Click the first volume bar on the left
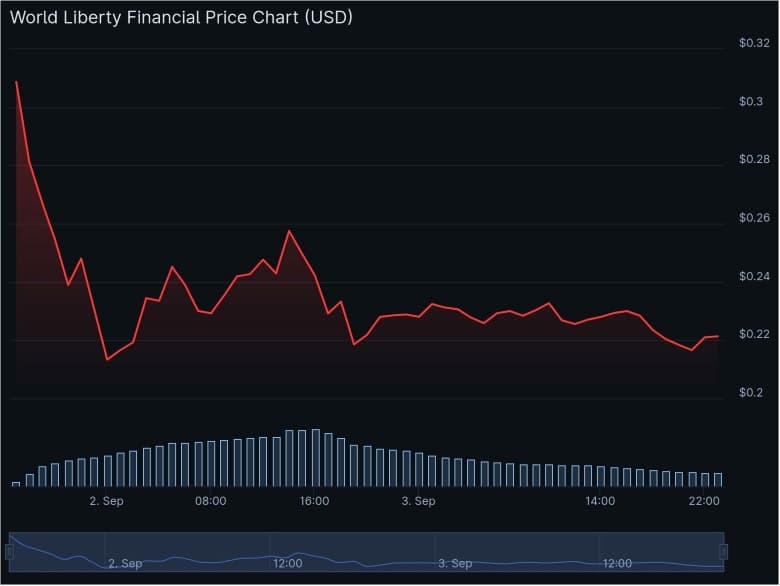The height and width of the screenshot is (586, 780). click(16, 483)
